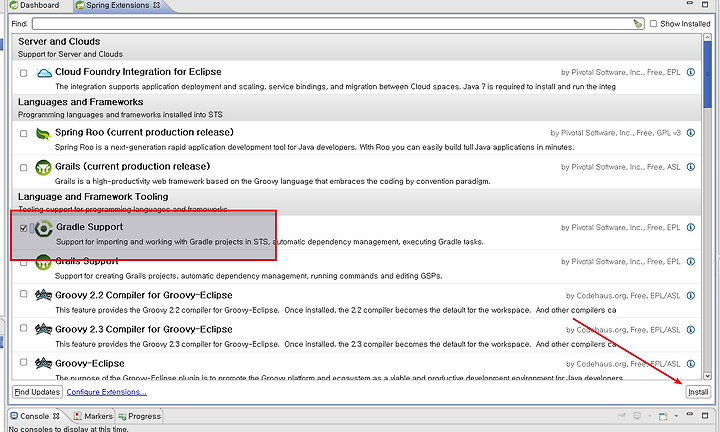Click inside the Find text field

coord(338,23)
